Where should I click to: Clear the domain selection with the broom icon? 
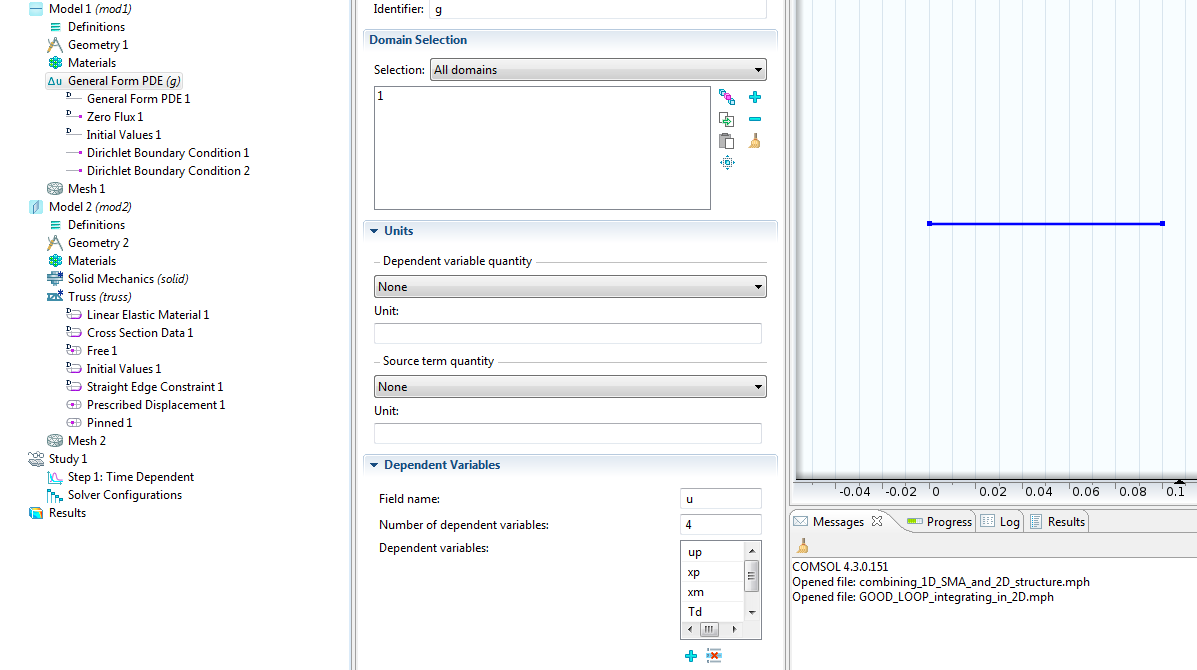[755, 141]
